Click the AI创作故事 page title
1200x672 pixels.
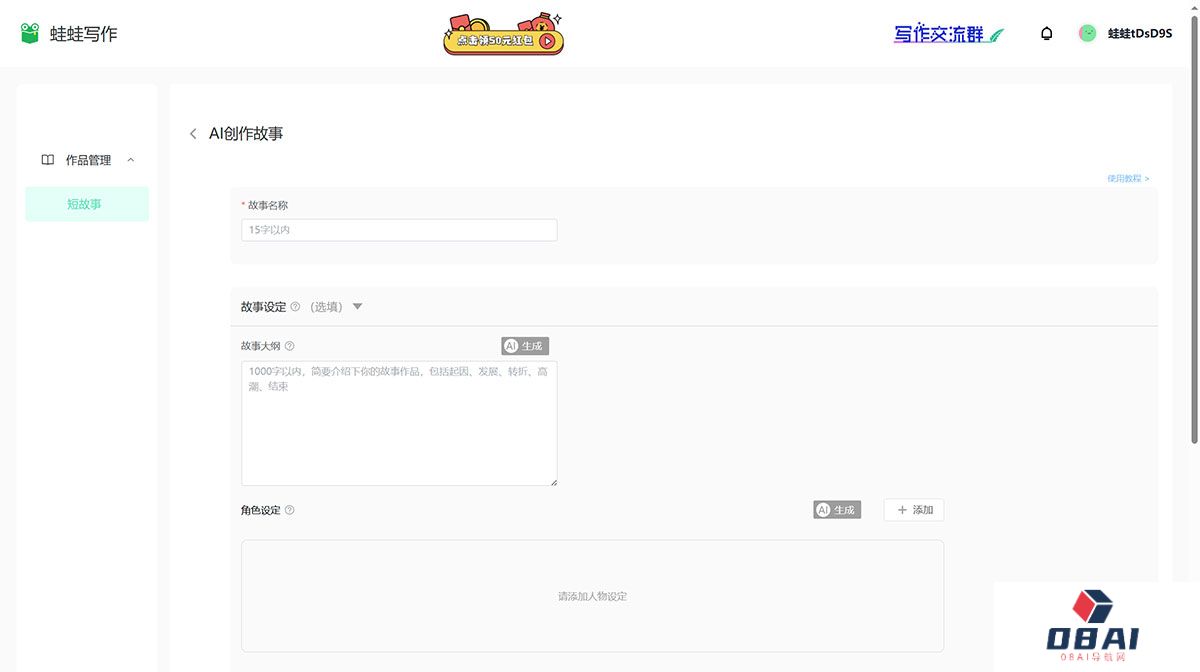pyautogui.click(x=246, y=134)
